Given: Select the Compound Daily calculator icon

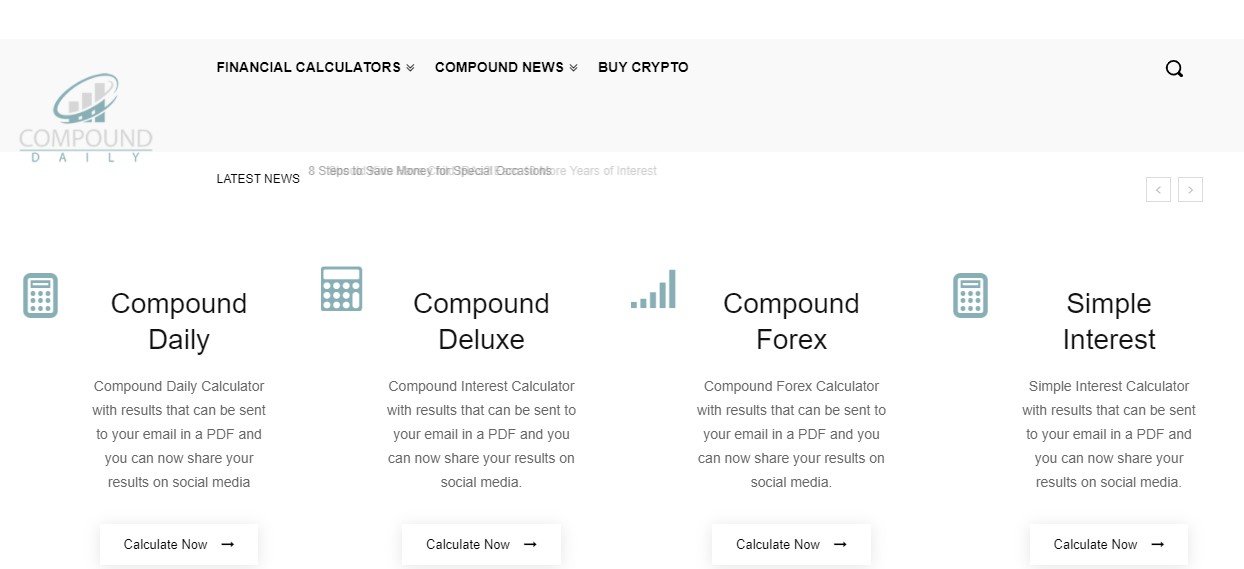Looking at the screenshot, I should pyautogui.click(x=40, y=295).
